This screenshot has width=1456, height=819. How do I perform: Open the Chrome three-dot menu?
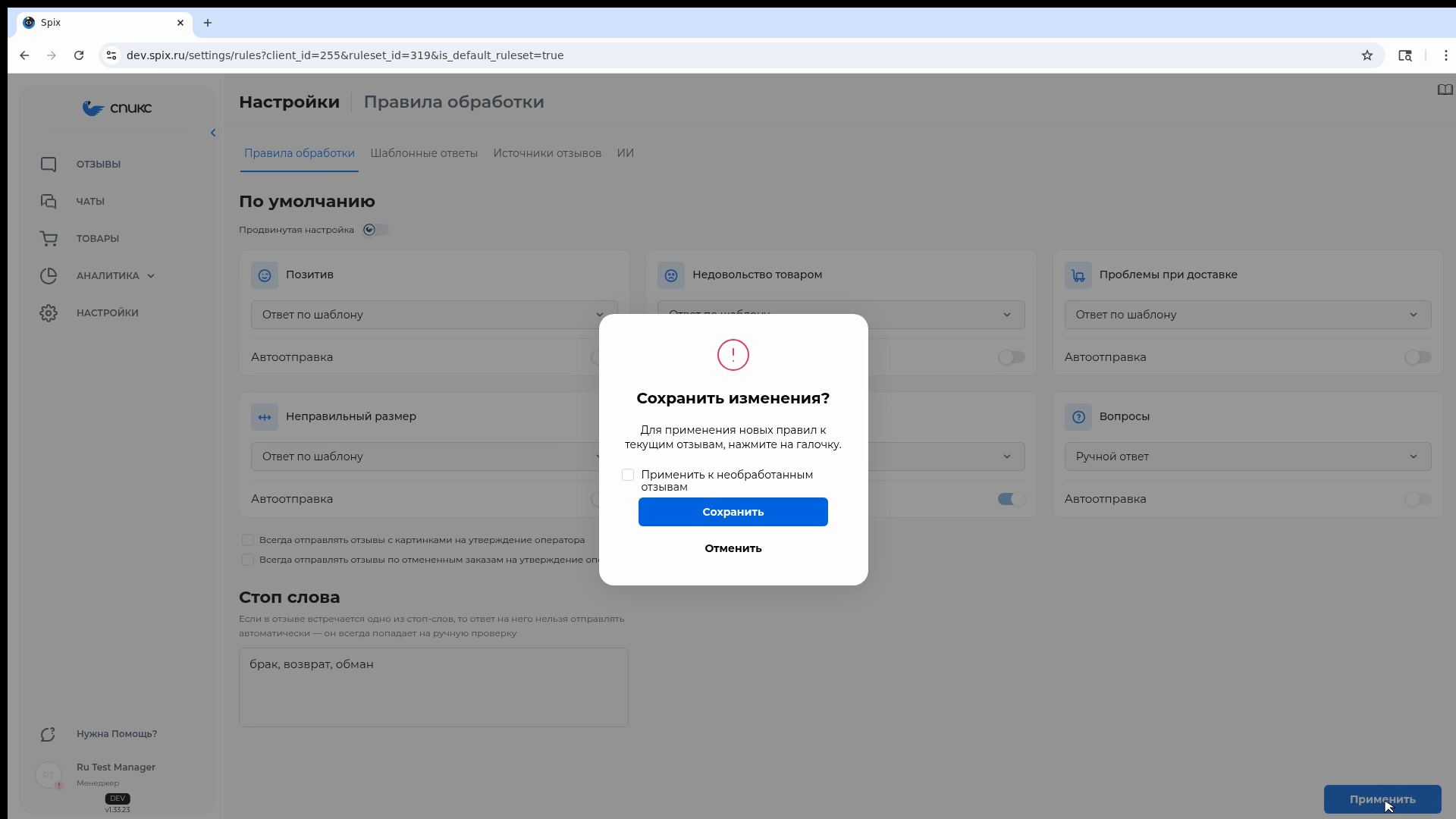coord(1446,55)
